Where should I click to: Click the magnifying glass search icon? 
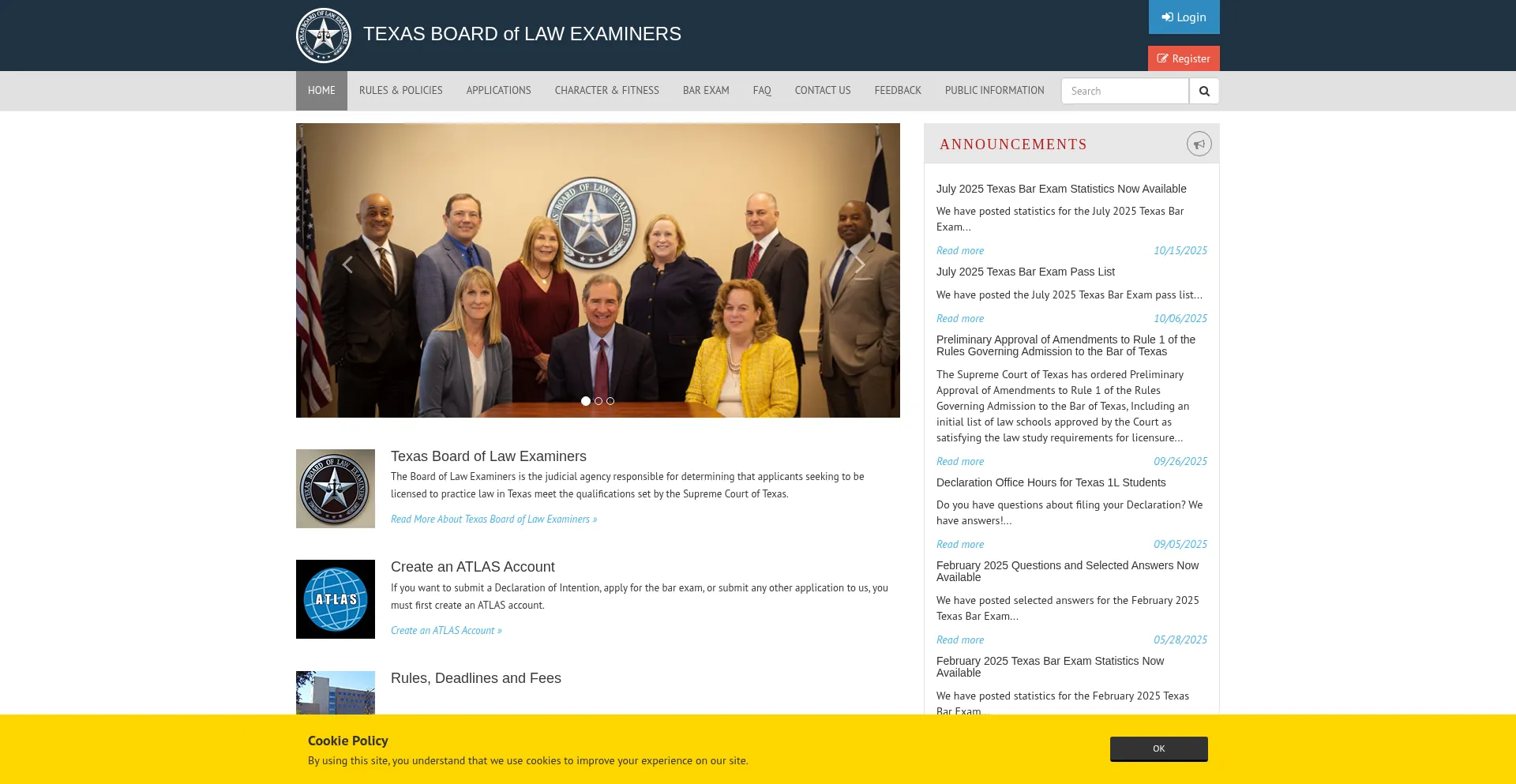click(1204, 91)
